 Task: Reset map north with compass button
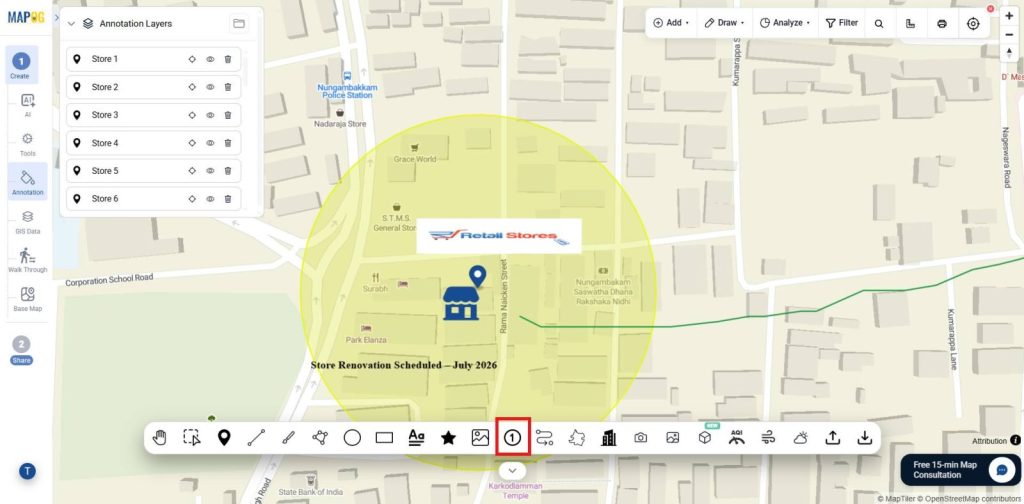click(1009, 54)
